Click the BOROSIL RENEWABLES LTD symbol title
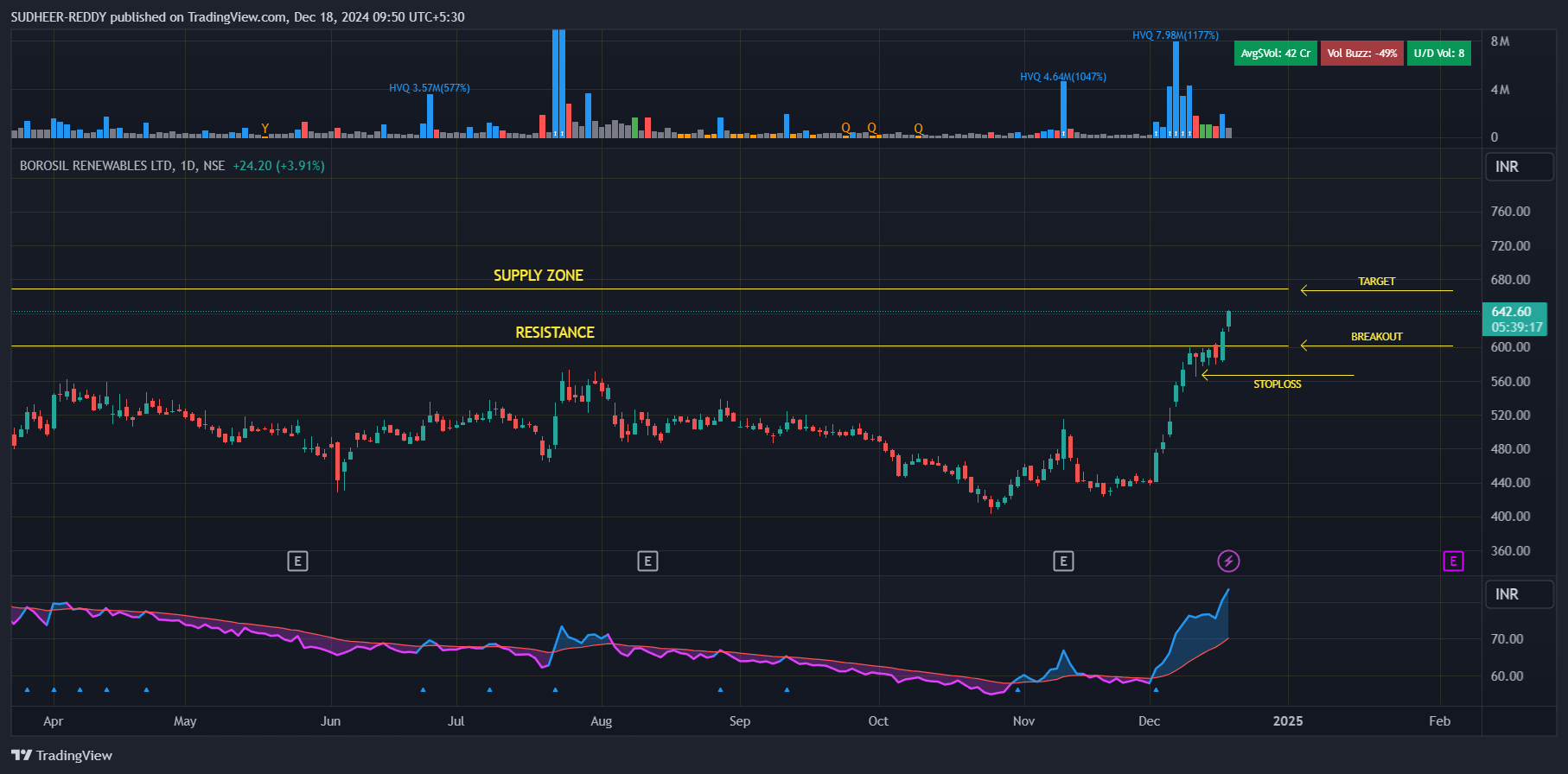The height and width of the screenshot is (774, 1568). point(122,166)
